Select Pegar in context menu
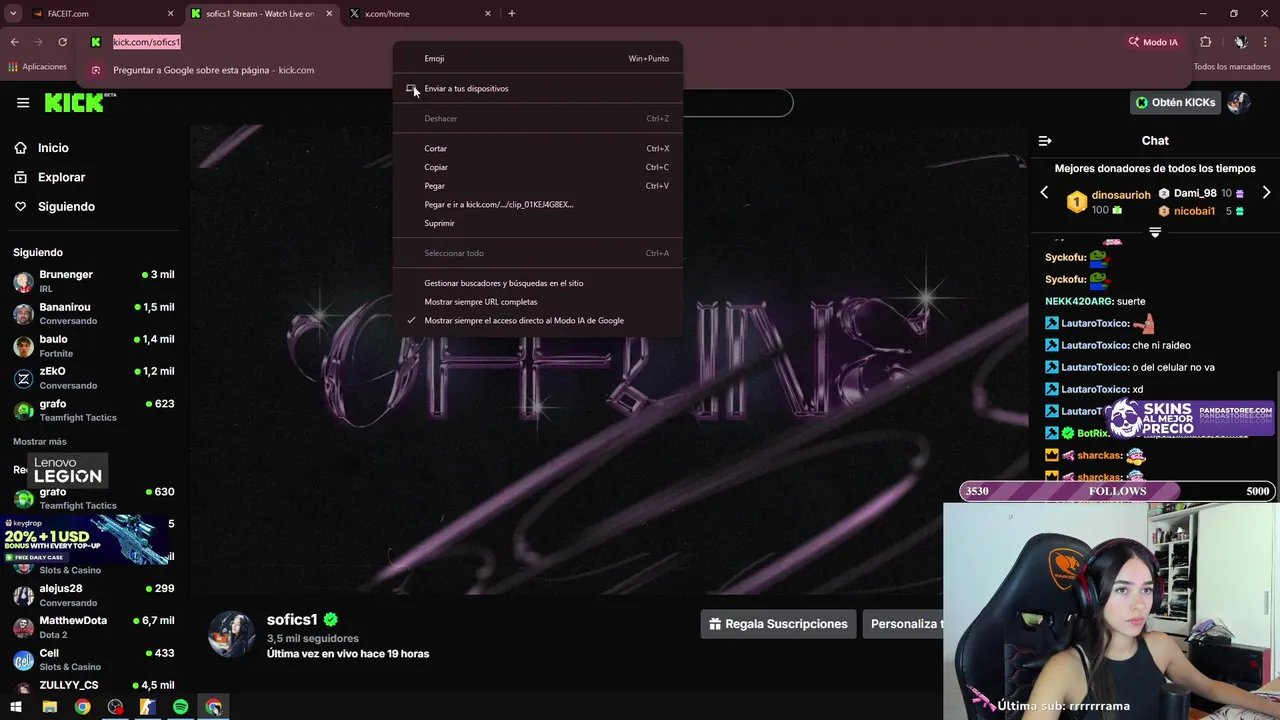The height and width of the screenshot is (720, 1280). pyautogui.click(x=538, y=185)
